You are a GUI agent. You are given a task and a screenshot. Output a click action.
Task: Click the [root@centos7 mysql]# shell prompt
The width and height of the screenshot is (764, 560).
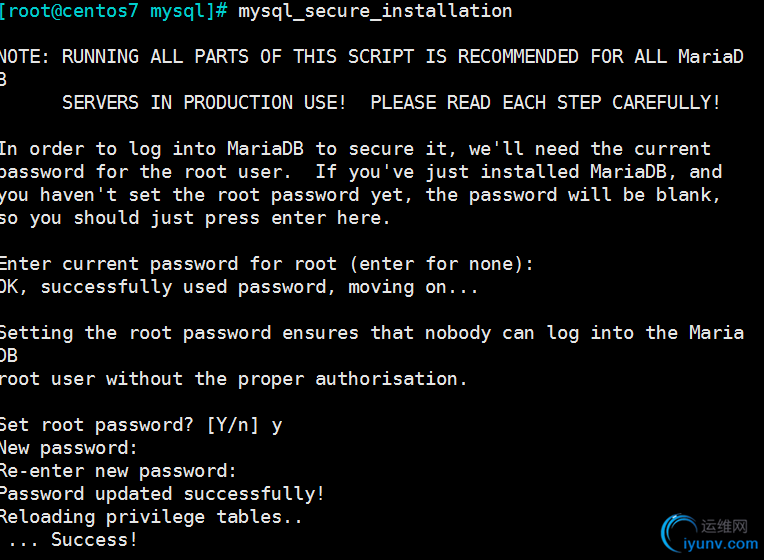[x=115, y=11]
